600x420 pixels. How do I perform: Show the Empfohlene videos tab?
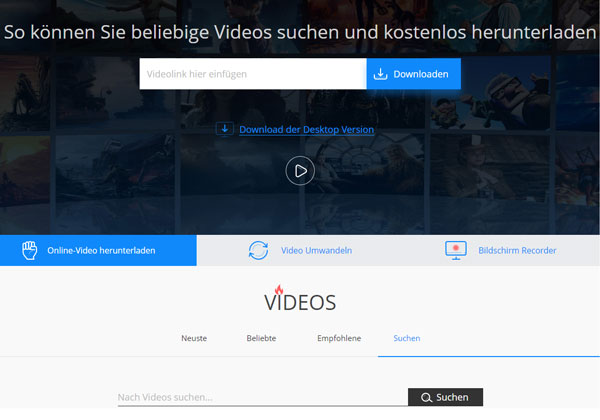339,338
